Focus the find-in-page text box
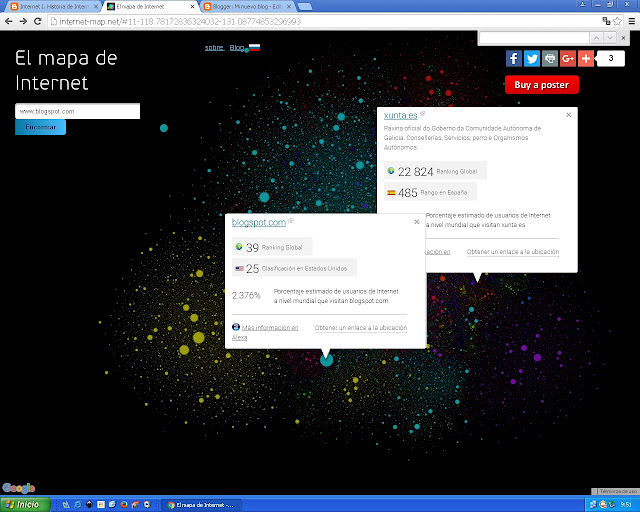This screenshot has width=640, height=512. (x=534, y=38)
